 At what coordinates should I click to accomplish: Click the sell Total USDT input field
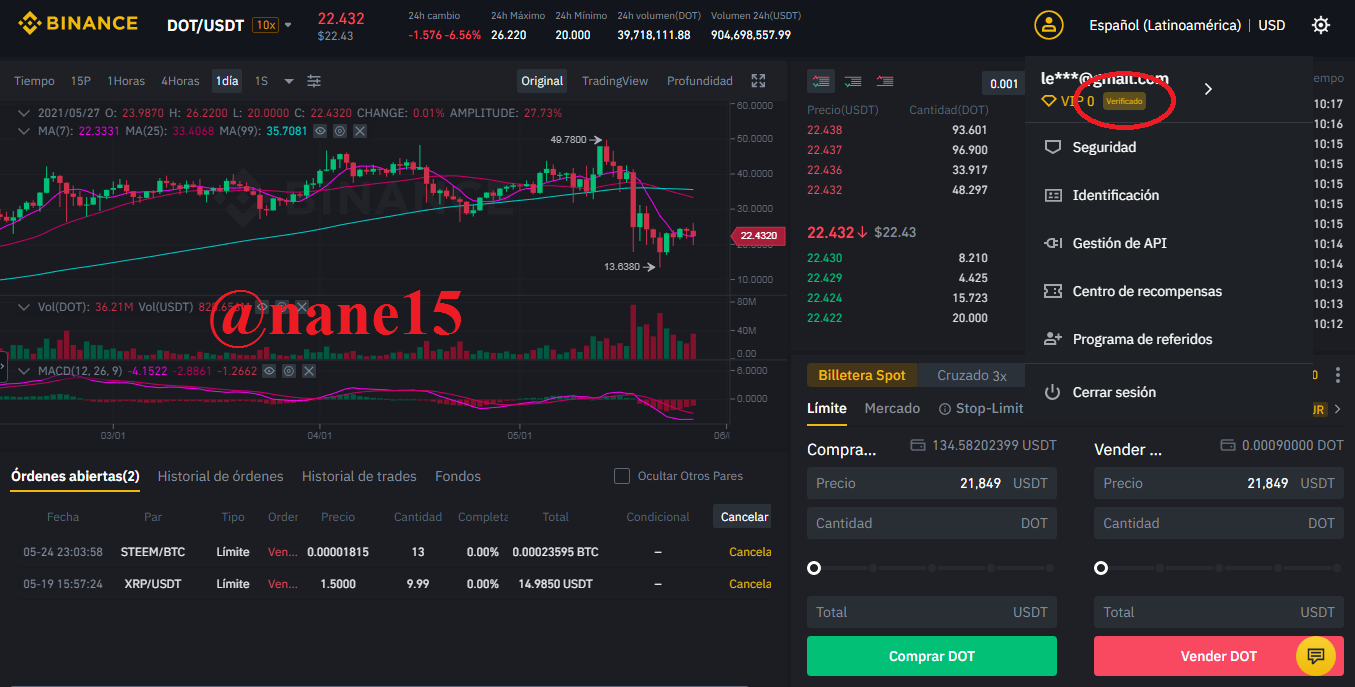(1219, 612)
